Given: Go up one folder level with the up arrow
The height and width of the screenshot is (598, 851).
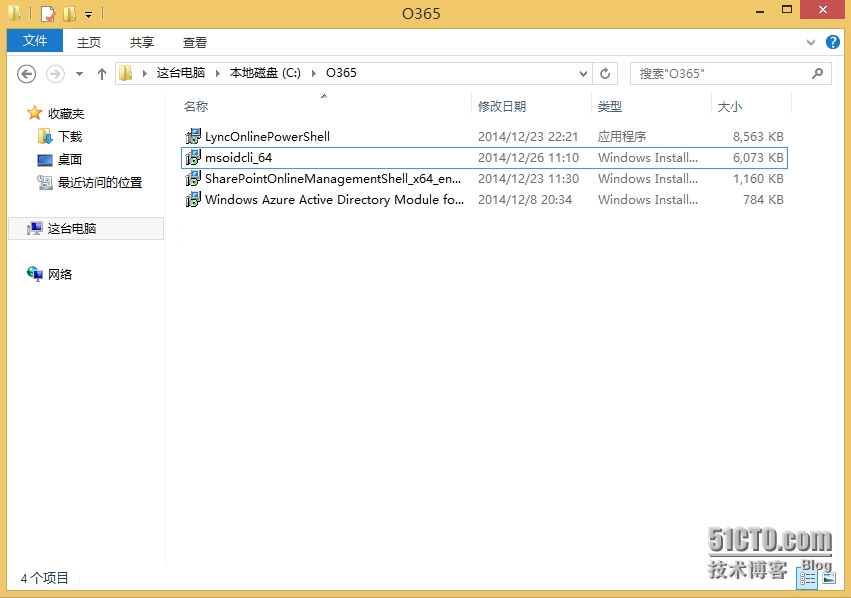Looking at the screenshot, I should 101,73.
